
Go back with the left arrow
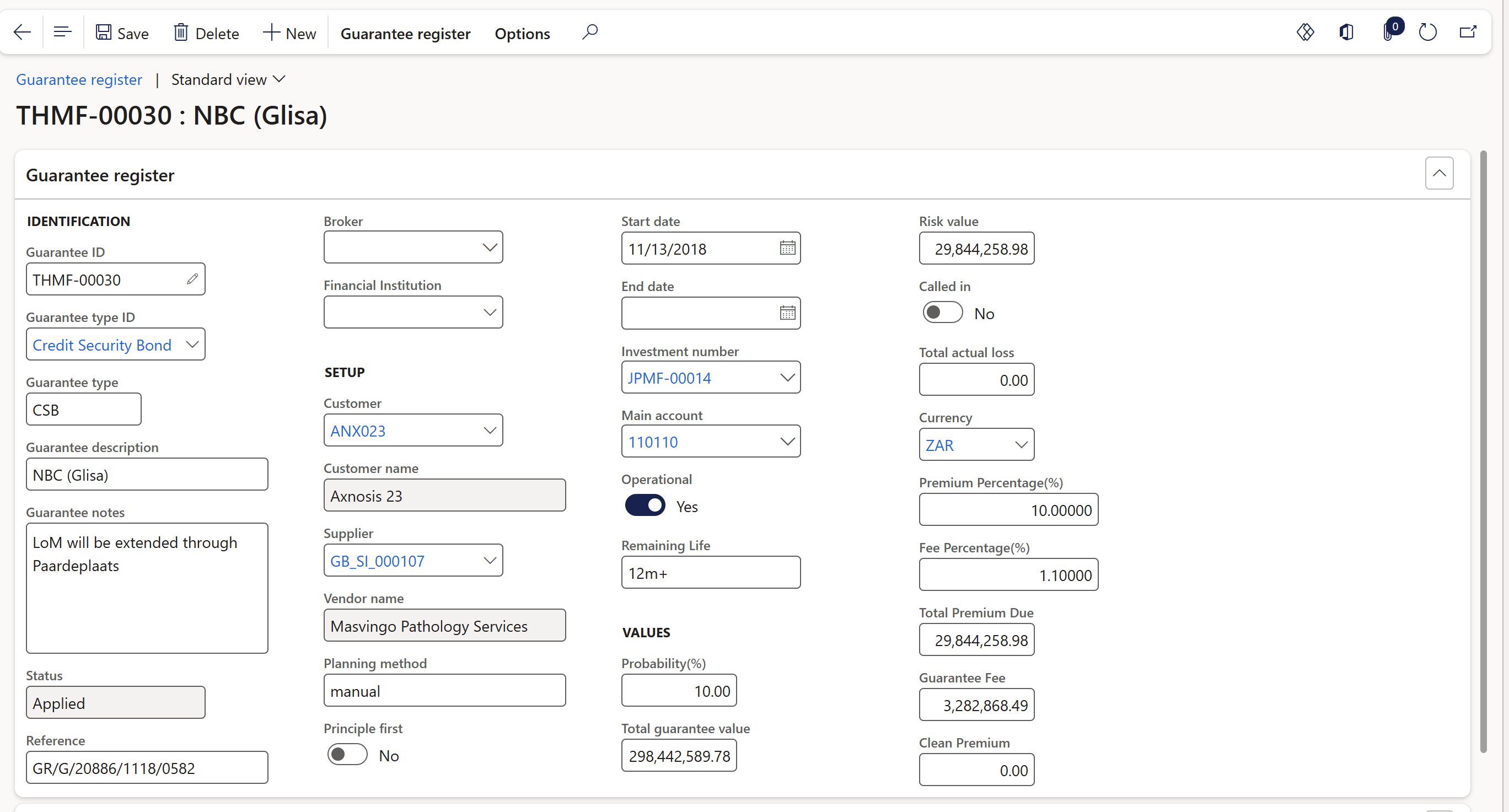(x=22, y=32)
